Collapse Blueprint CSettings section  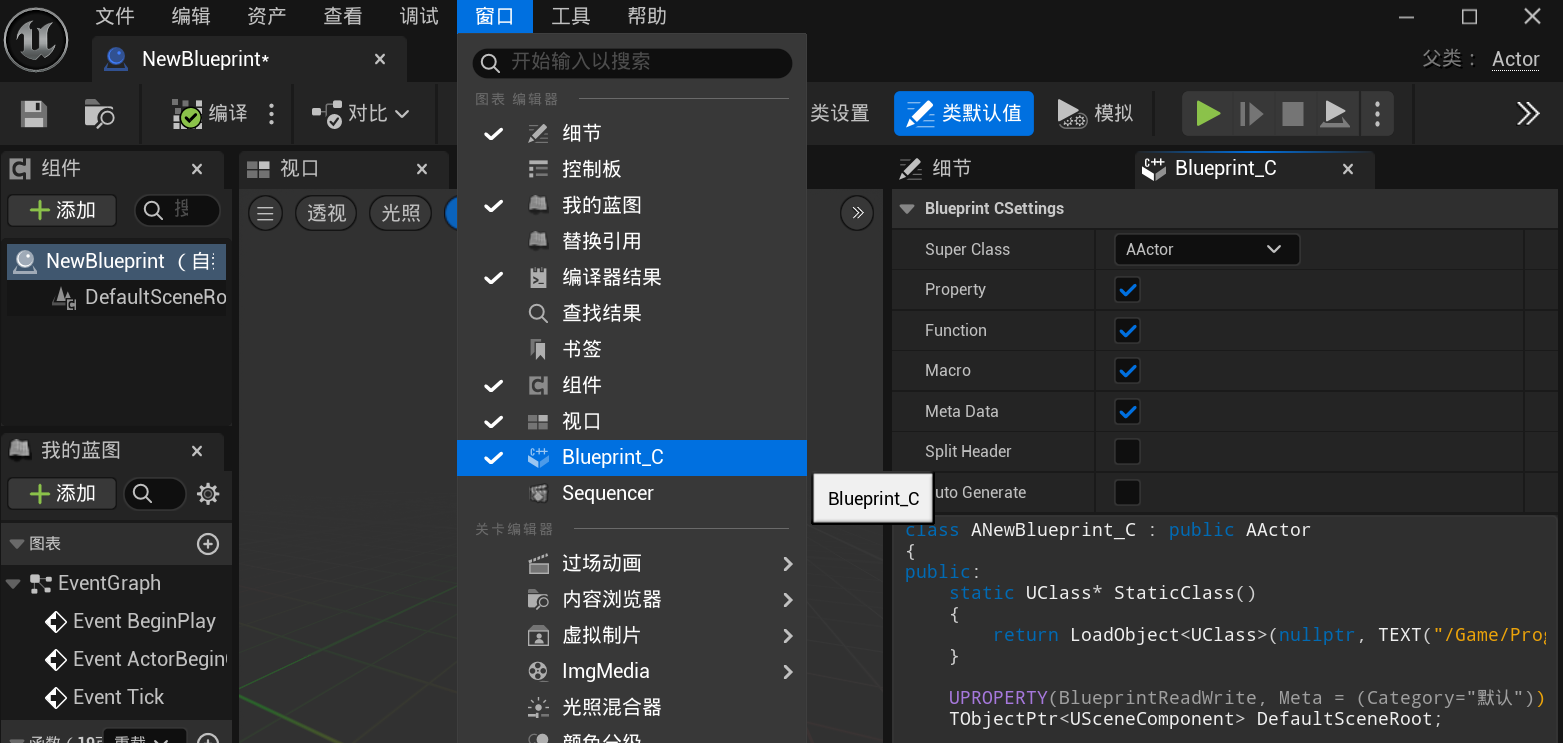908,209
